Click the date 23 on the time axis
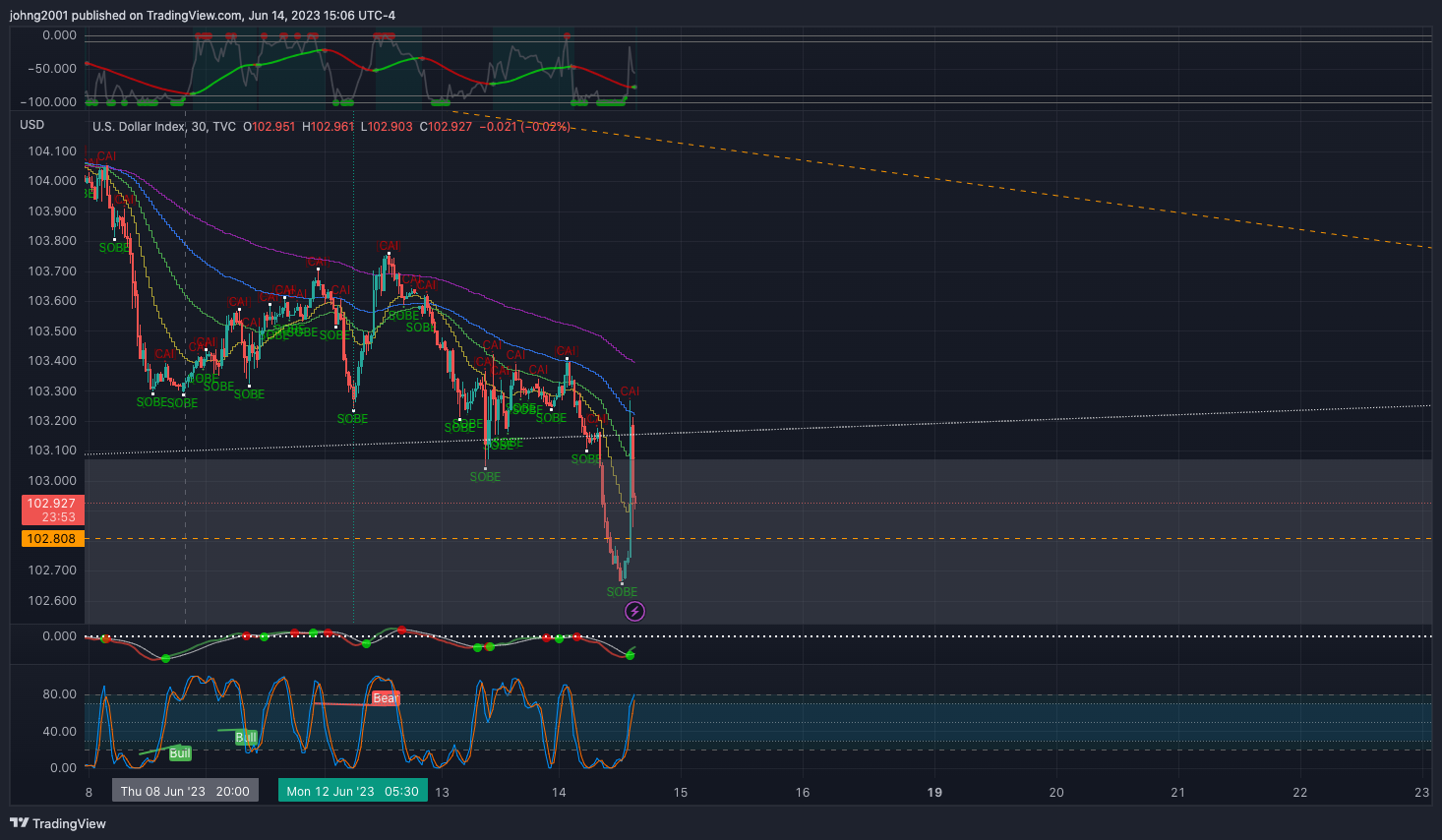The height and width of the screenshot is (840, 1442). (x=1422, y=793)
